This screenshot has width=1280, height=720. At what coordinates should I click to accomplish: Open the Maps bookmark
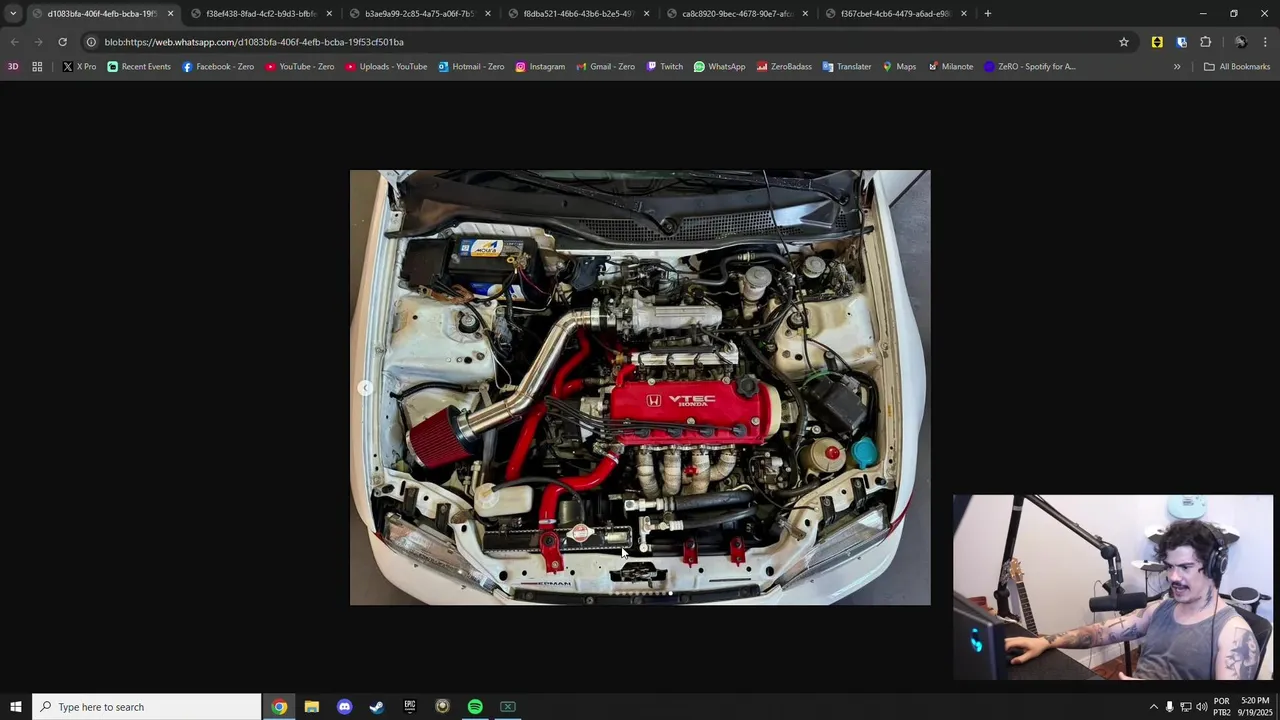pos(899,67)
